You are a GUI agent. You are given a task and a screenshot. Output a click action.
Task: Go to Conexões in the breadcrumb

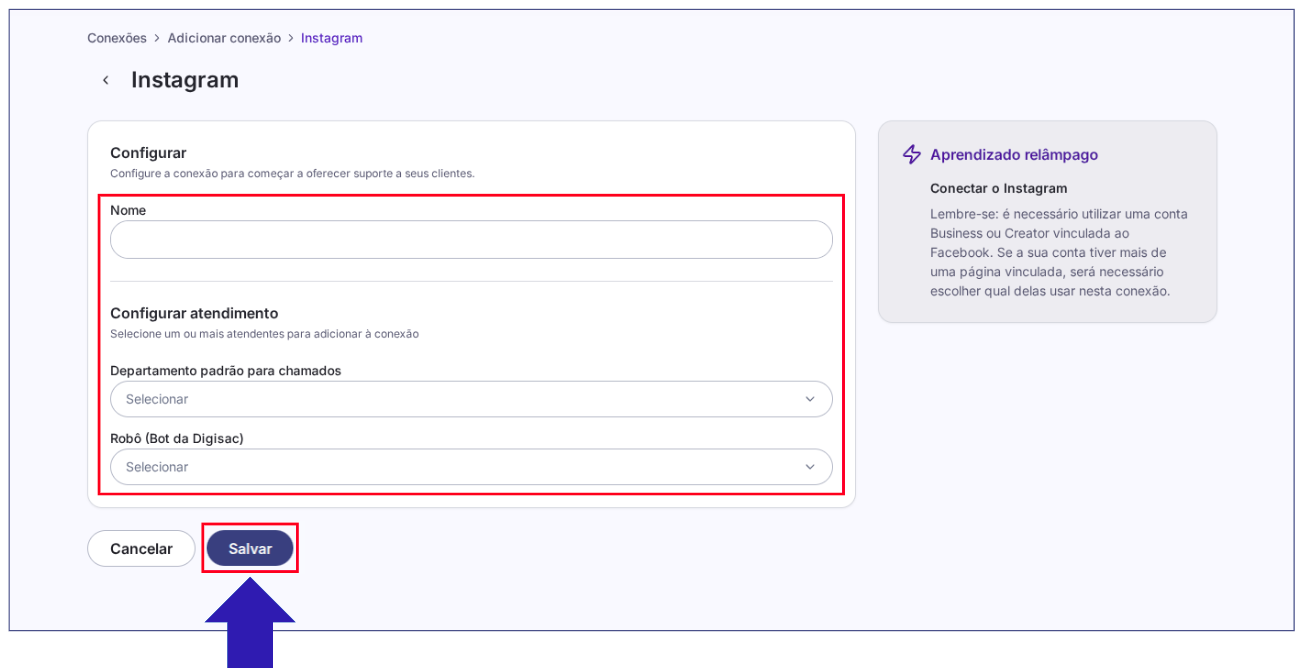[x=117, y=38]
